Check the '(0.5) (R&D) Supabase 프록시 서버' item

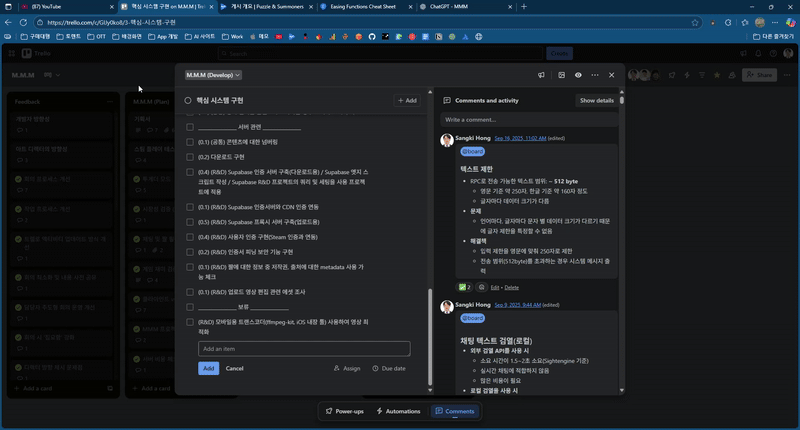coord(190,222)
